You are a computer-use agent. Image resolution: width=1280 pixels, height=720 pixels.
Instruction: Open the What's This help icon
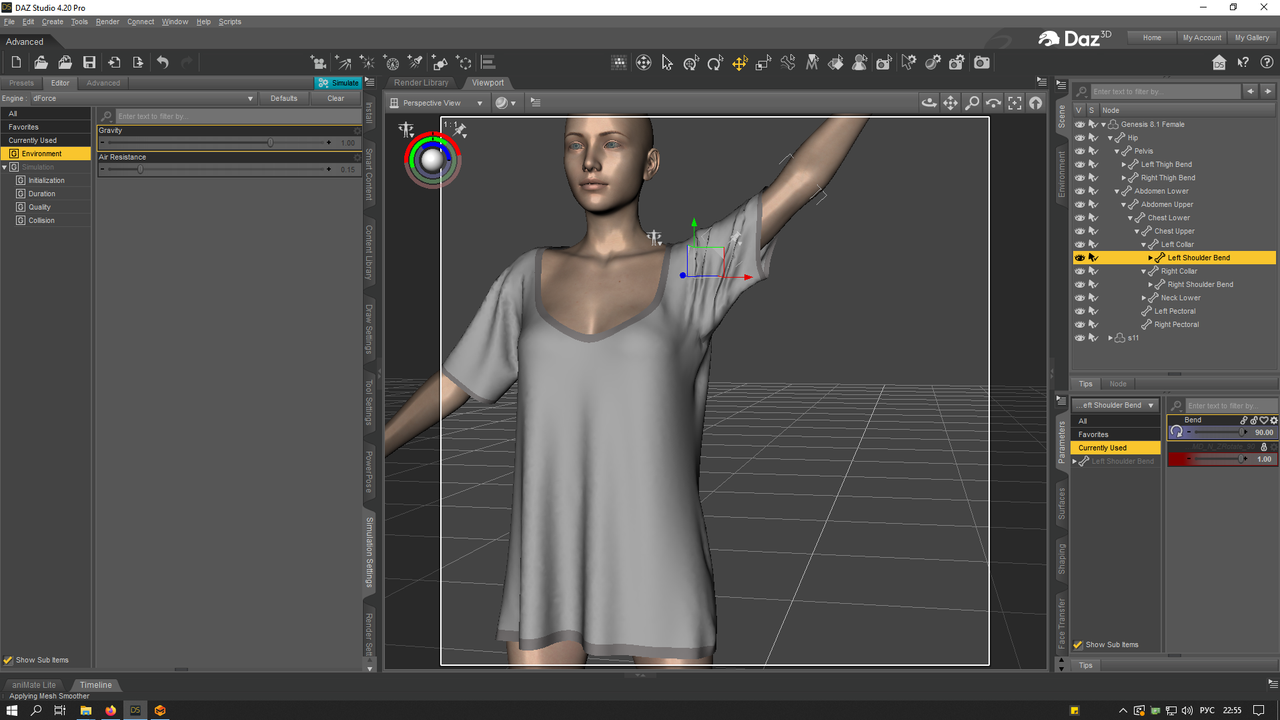tap(1243, 62)
